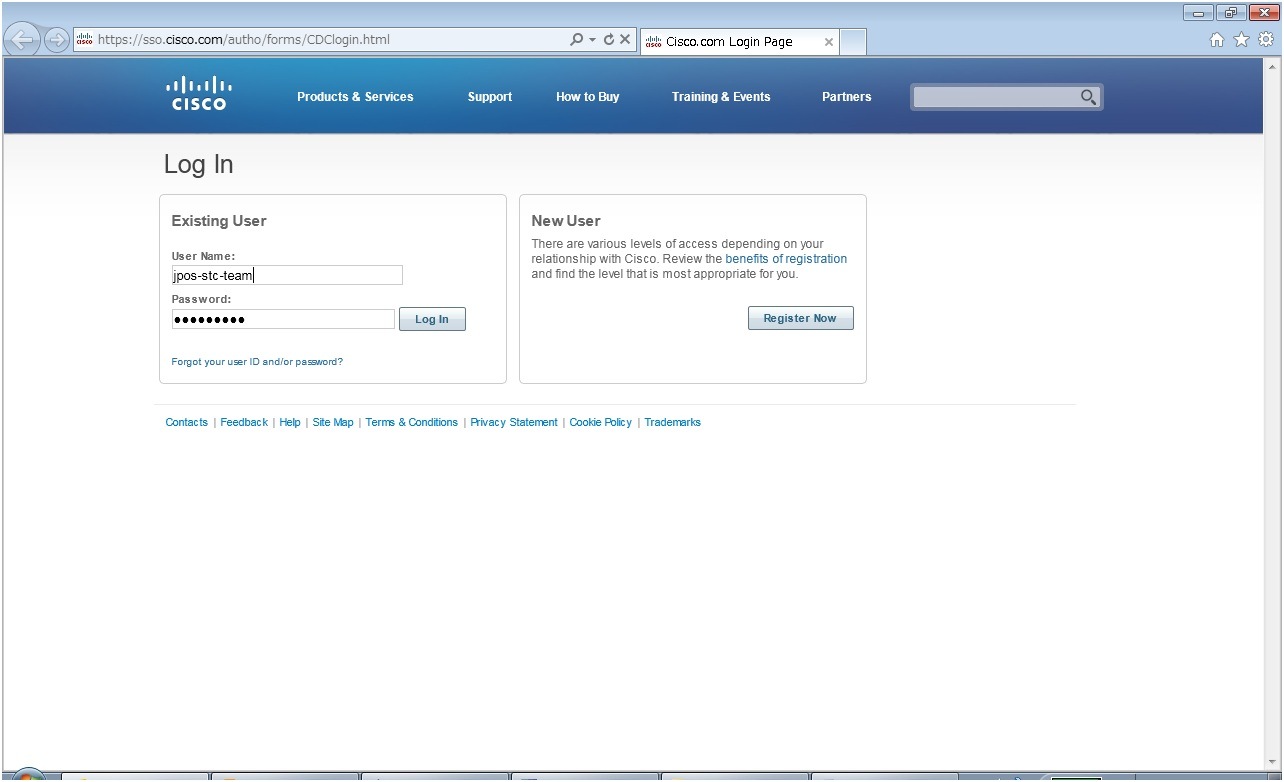The image size is (1284, 782).
Task: Click the New User heading
Action: (x=566, y=221)
